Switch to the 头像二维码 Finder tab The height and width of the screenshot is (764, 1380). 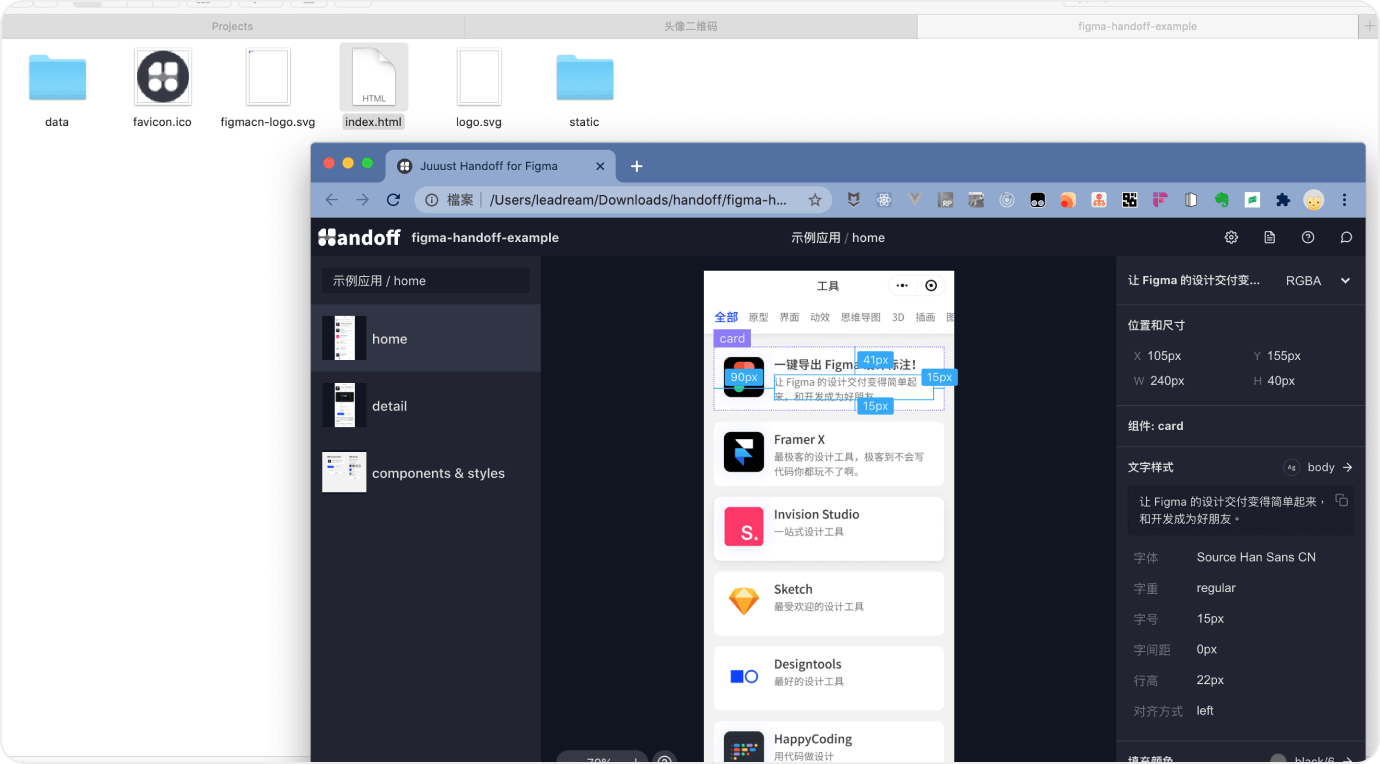pos(690,26)
